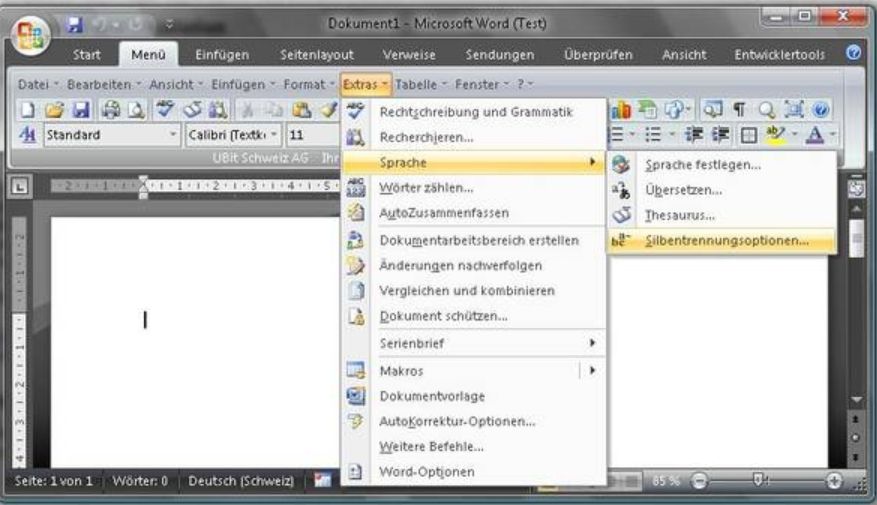
Task: Click the styles icon left of Standard box
Action: coord(27,135)
